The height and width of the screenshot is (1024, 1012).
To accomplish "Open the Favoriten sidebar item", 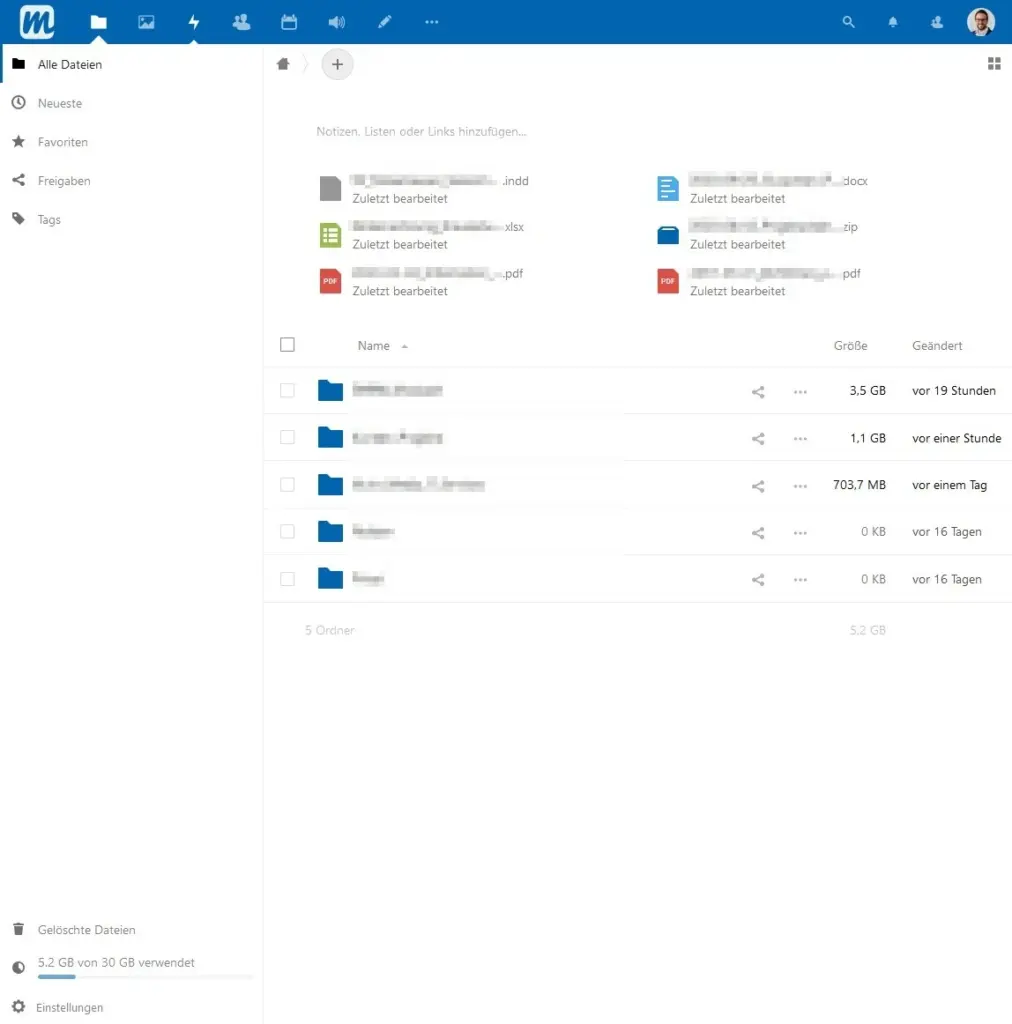I will pos(63,142).
